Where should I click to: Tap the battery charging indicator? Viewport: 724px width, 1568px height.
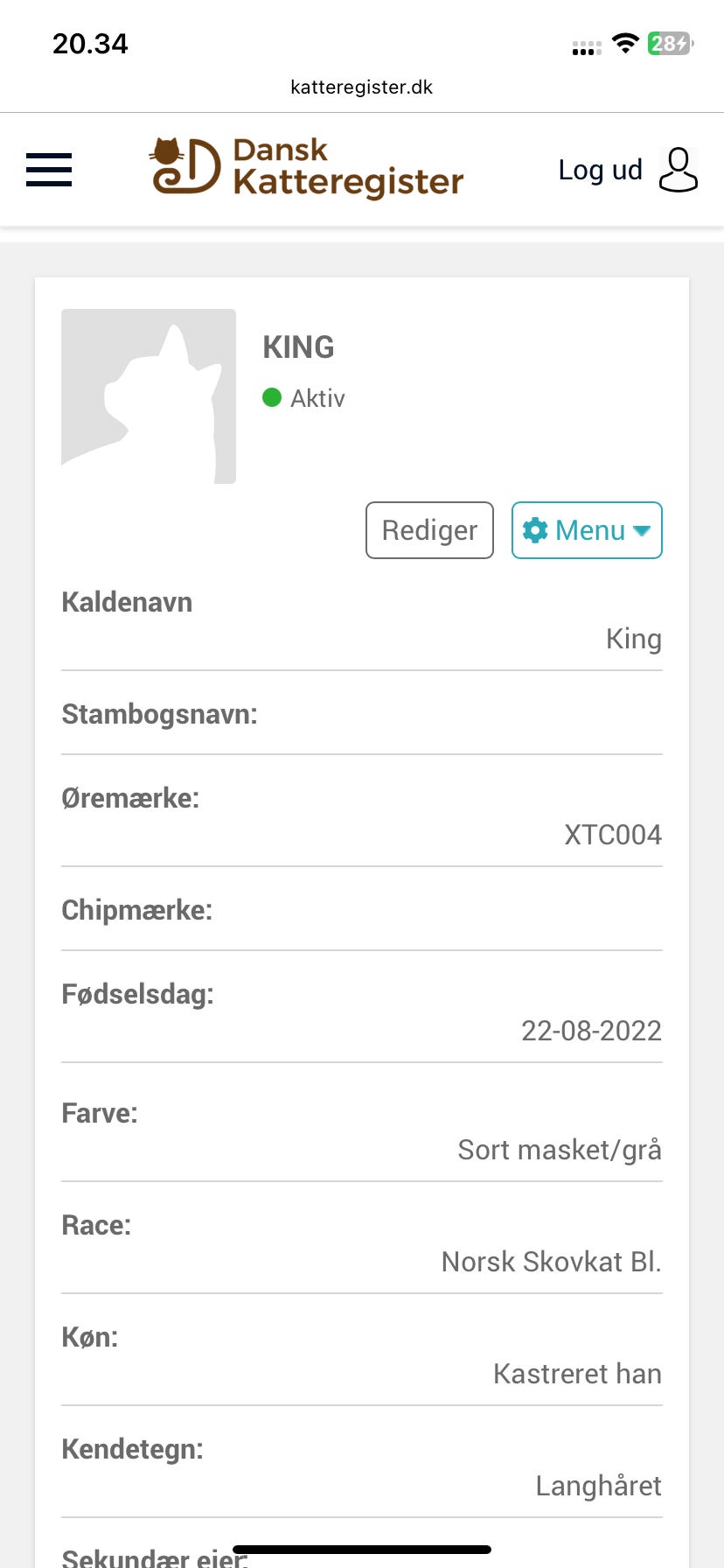coord(670,43)
